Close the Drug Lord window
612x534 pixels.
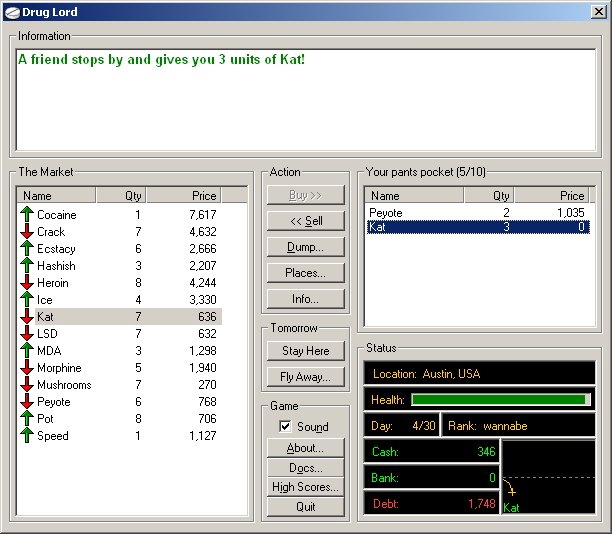click(598, 12)
